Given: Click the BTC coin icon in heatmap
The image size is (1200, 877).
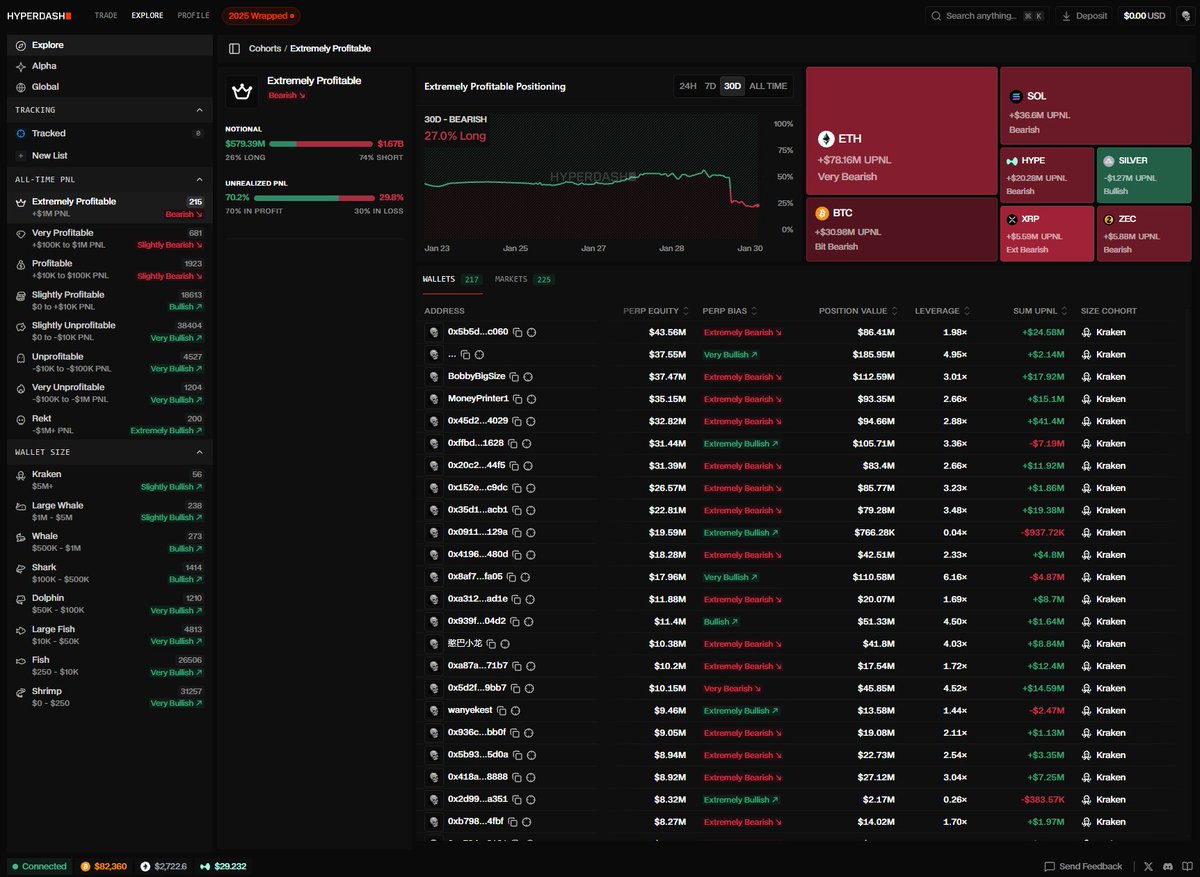Looking at the screenshot, I should pos(822,213).
